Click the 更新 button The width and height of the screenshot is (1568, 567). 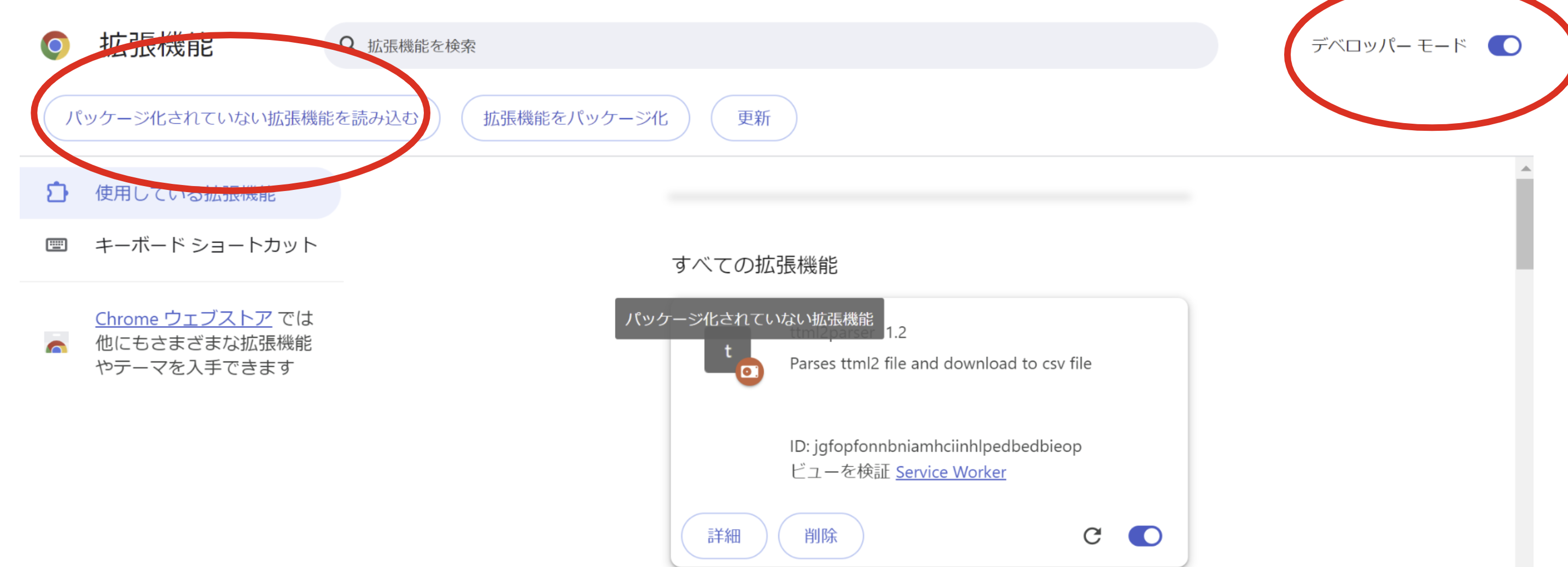[754, 118]
